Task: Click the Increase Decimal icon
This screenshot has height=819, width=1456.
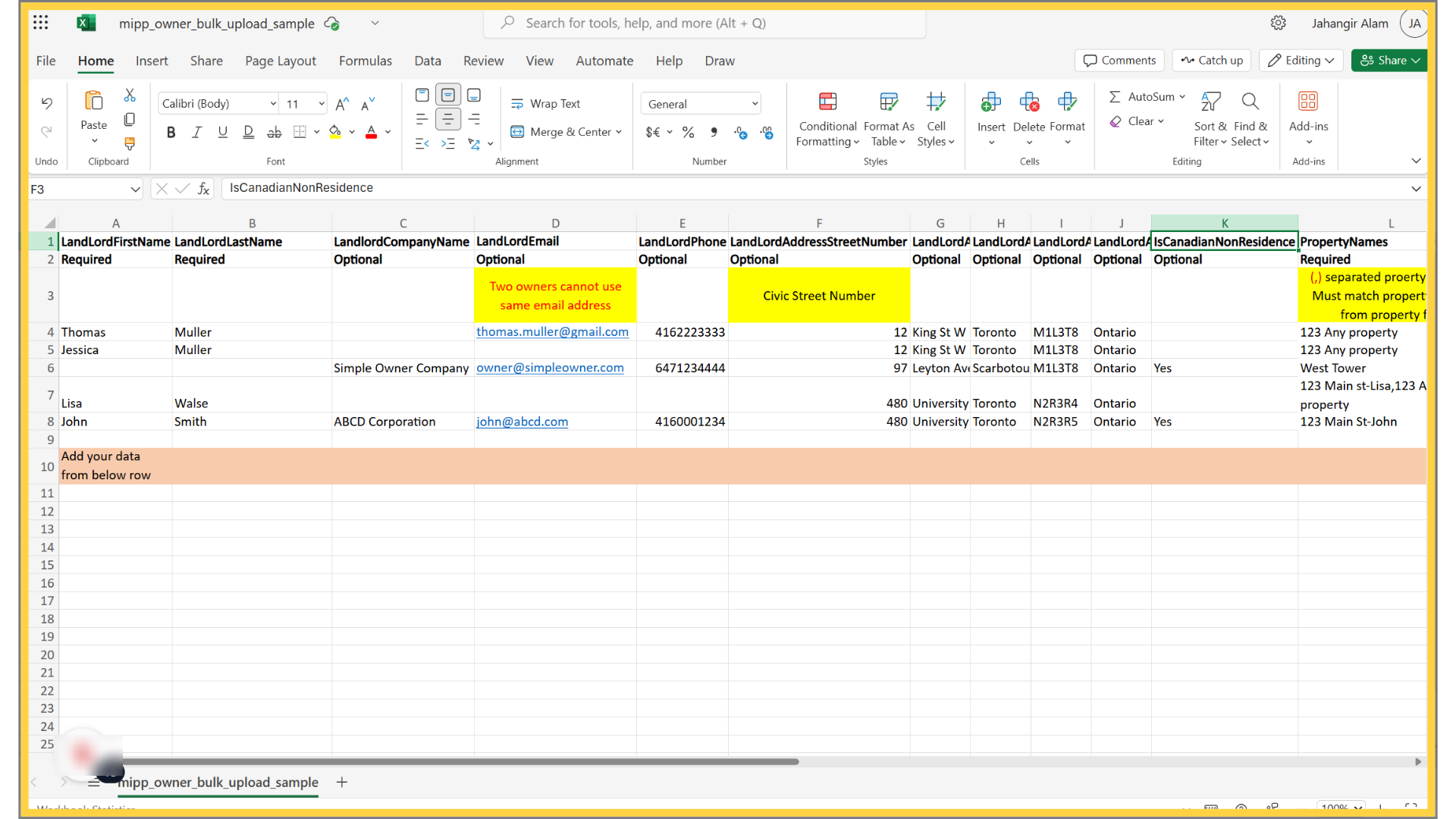Action: tap(741, 133)
